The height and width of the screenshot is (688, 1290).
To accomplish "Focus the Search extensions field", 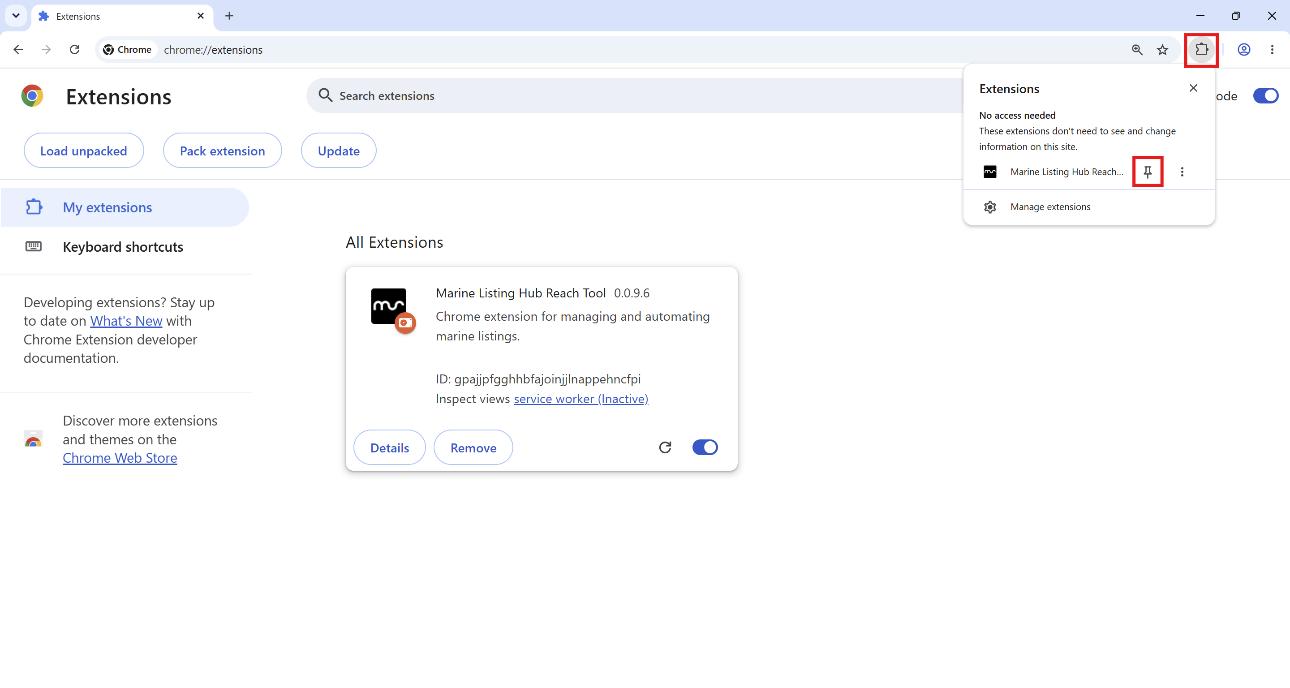I will pos(640,96).
